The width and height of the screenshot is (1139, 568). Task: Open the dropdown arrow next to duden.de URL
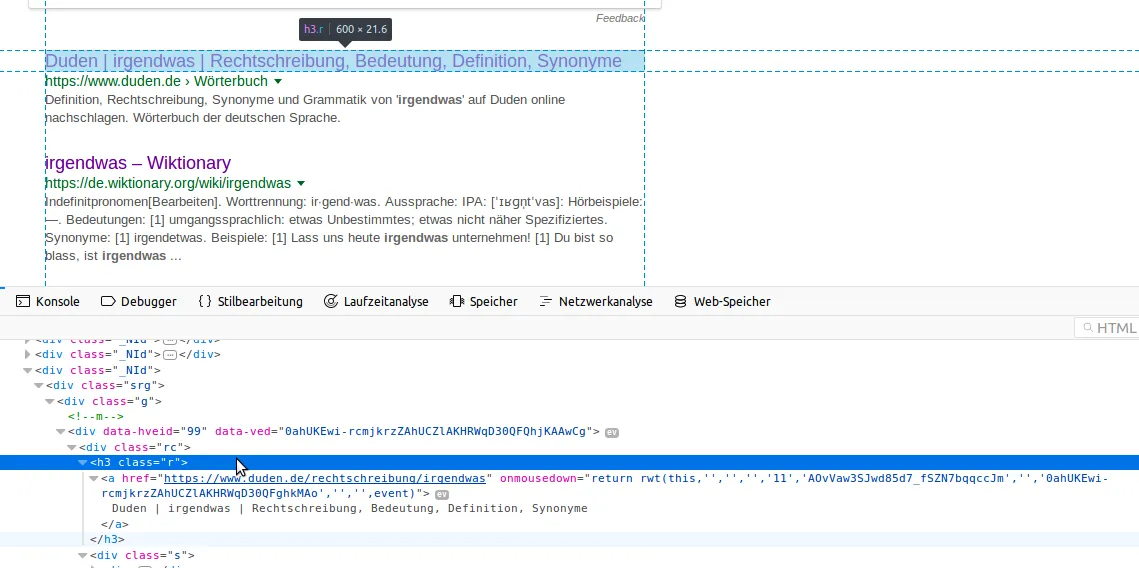click(x=278, y=82)
